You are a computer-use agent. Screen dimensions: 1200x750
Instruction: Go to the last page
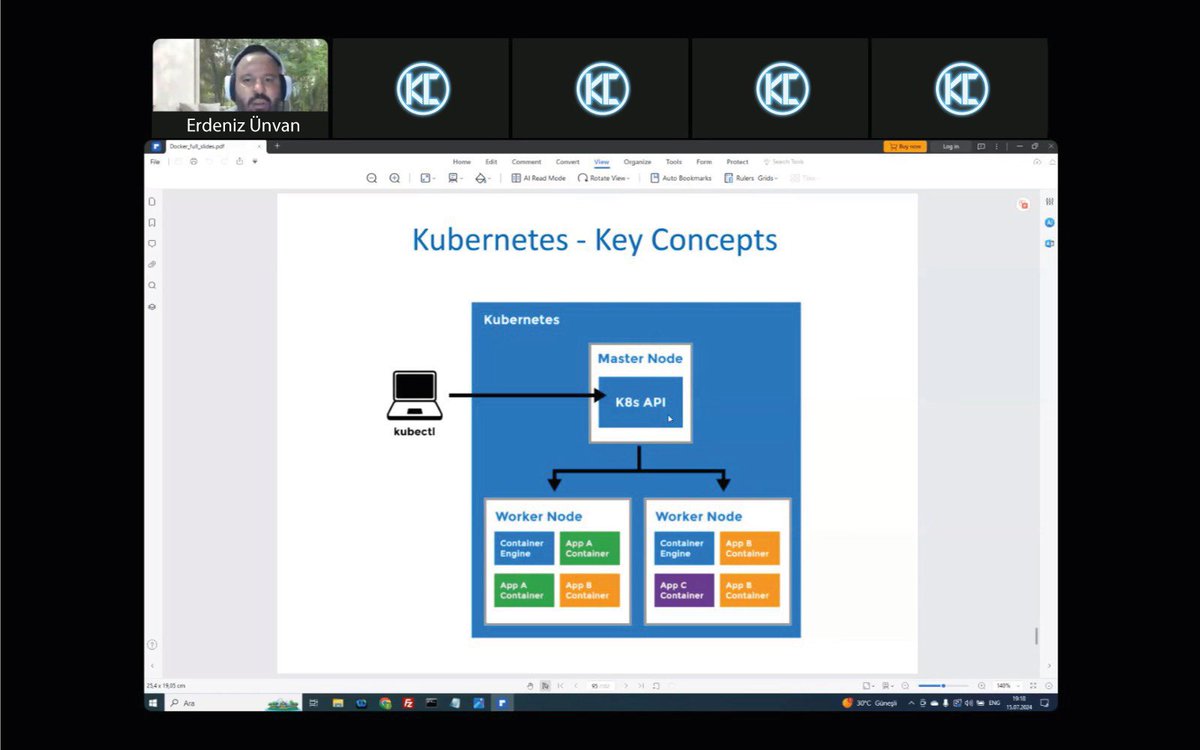pos(641,685)
